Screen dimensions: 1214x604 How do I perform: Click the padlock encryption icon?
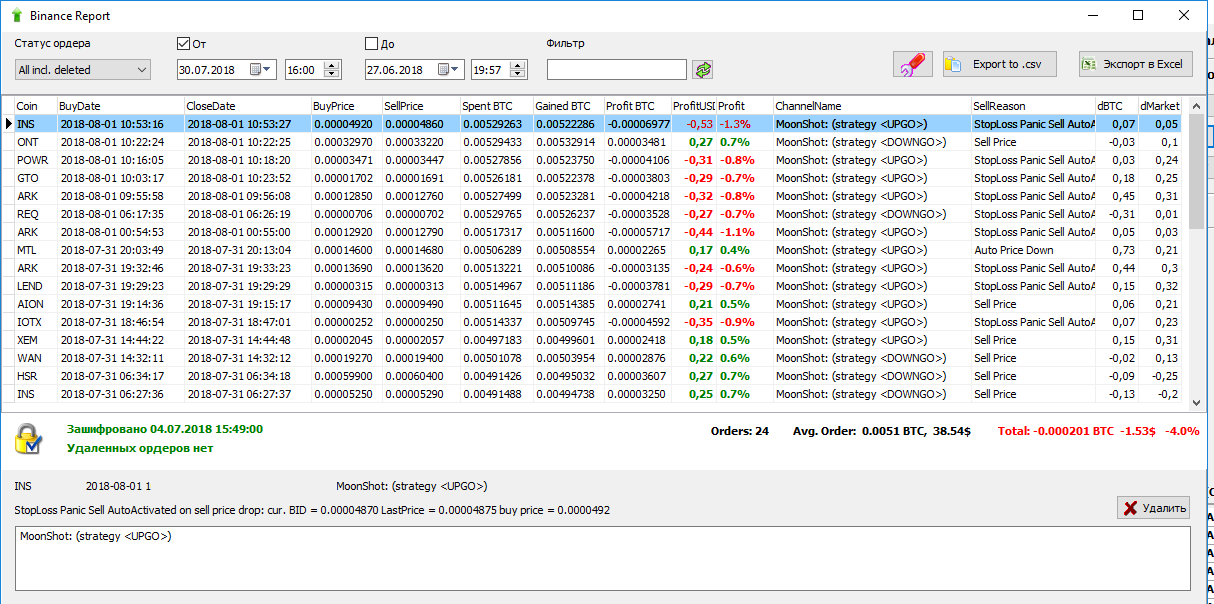27,439
